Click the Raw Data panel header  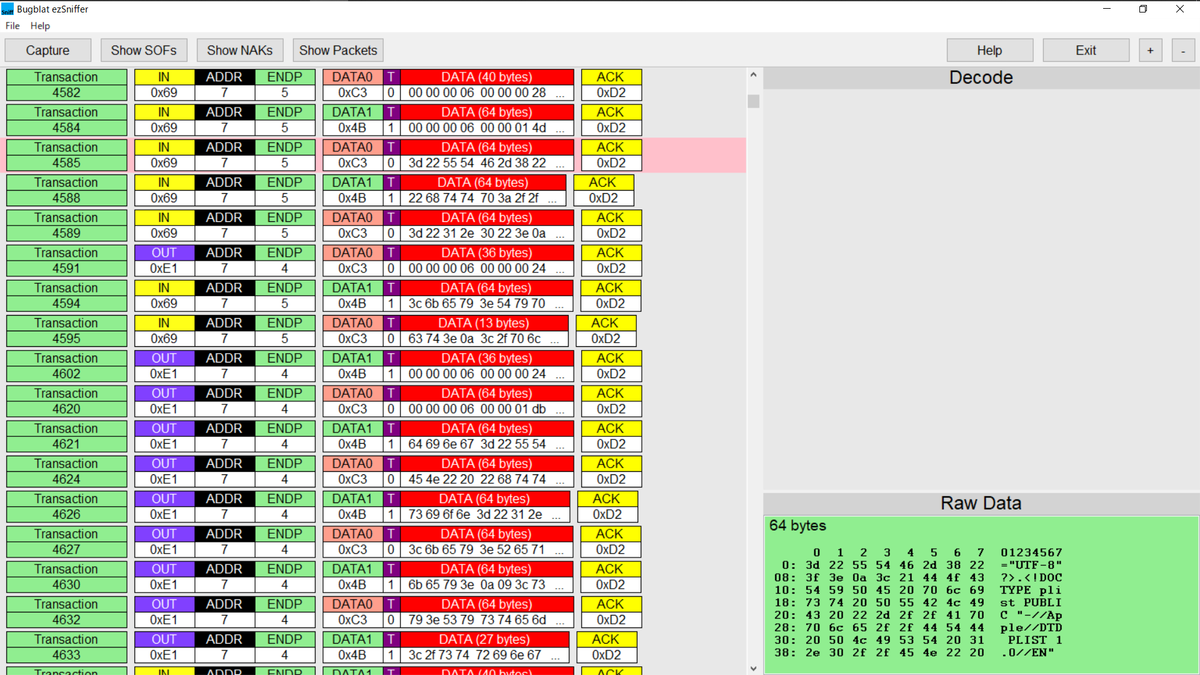(x=981, y=503)
